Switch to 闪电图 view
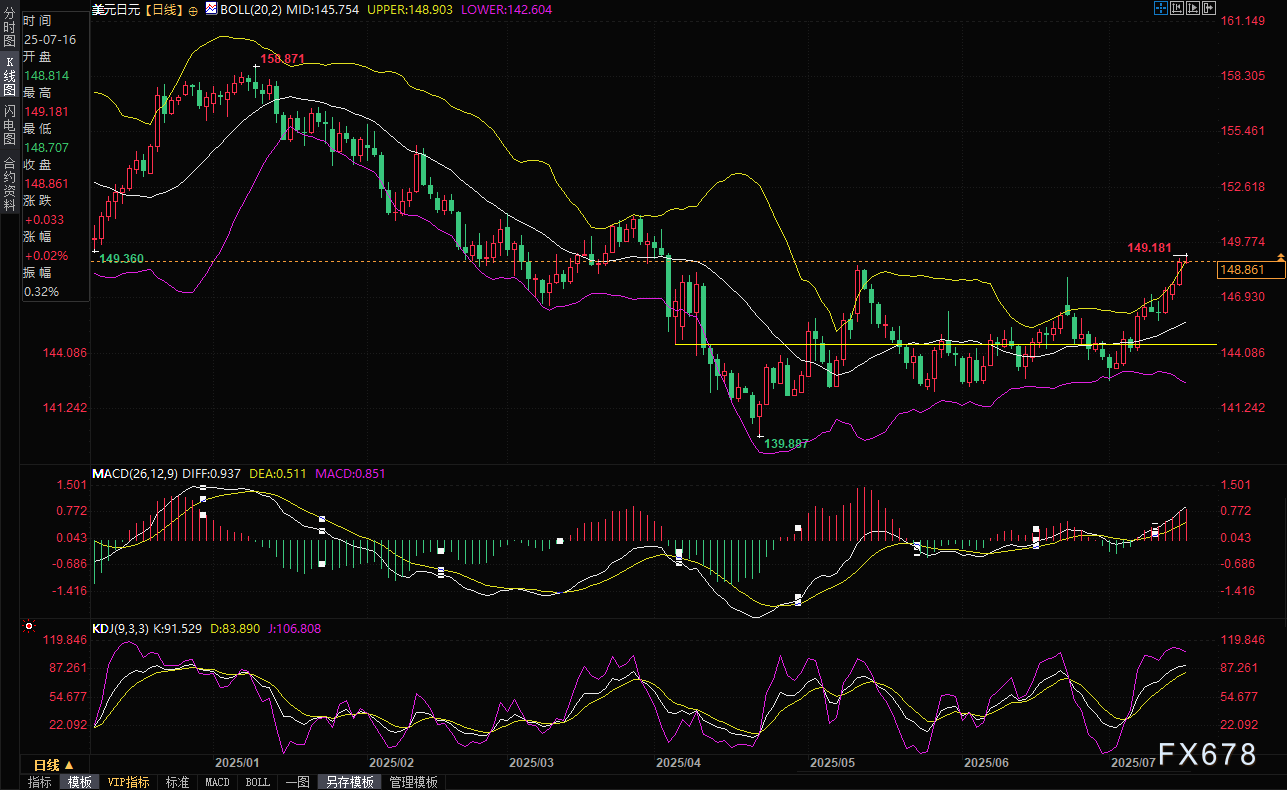1287x790 pixels. point(9,124)
